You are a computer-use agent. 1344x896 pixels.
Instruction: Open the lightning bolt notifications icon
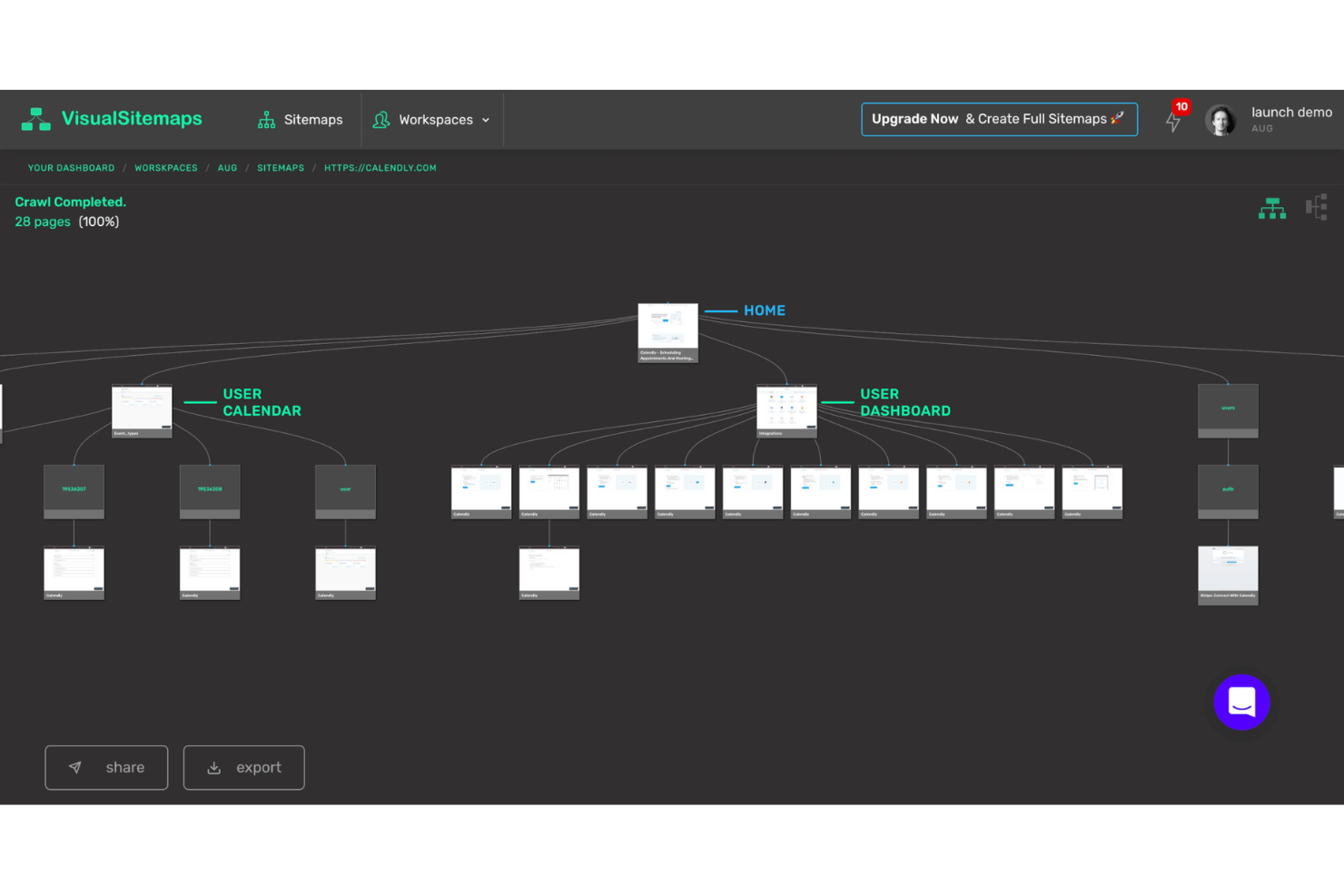pos(1174,120)
